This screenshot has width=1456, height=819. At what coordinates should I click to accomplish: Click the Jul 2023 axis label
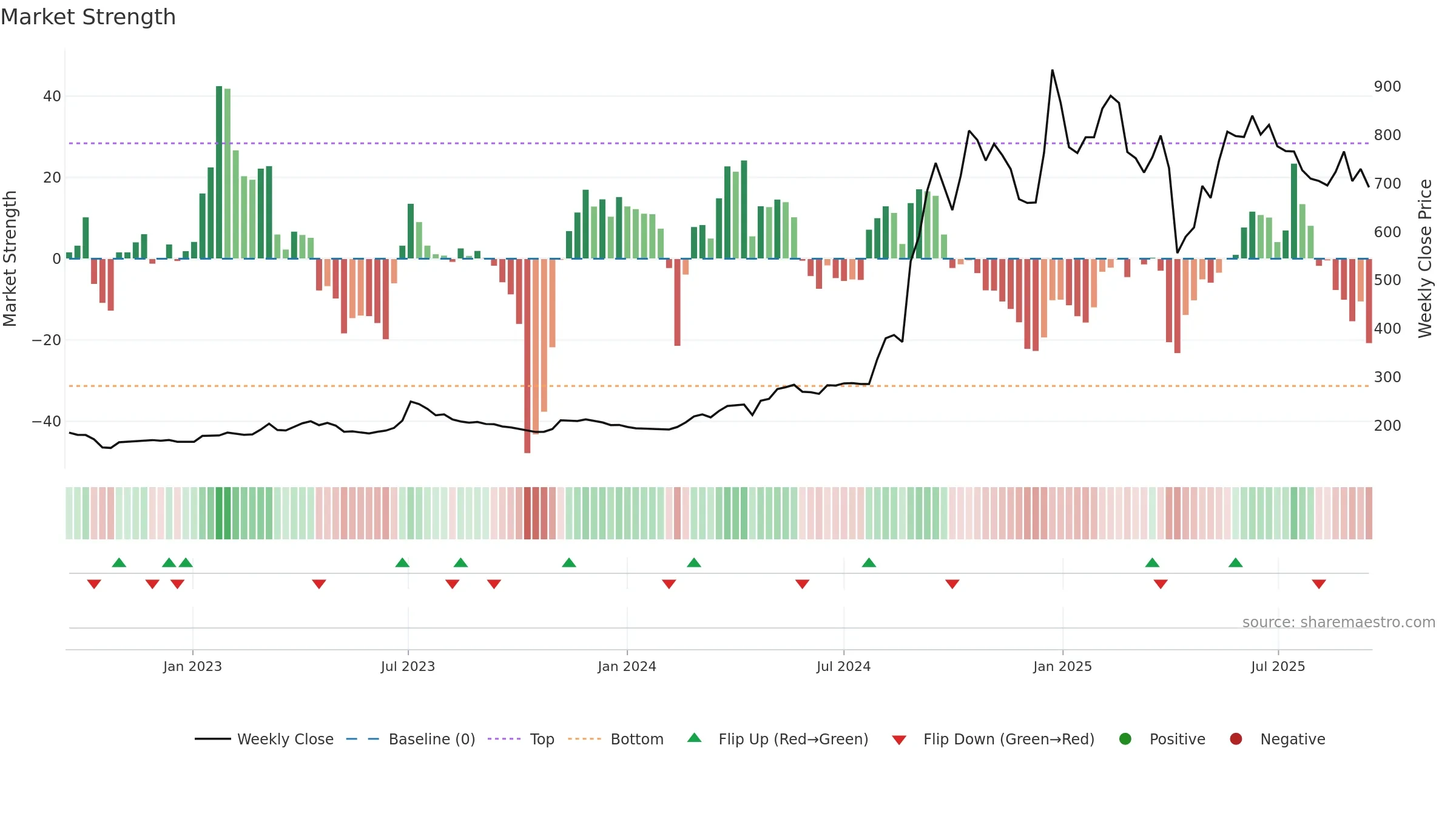click(x=408, y=666)
